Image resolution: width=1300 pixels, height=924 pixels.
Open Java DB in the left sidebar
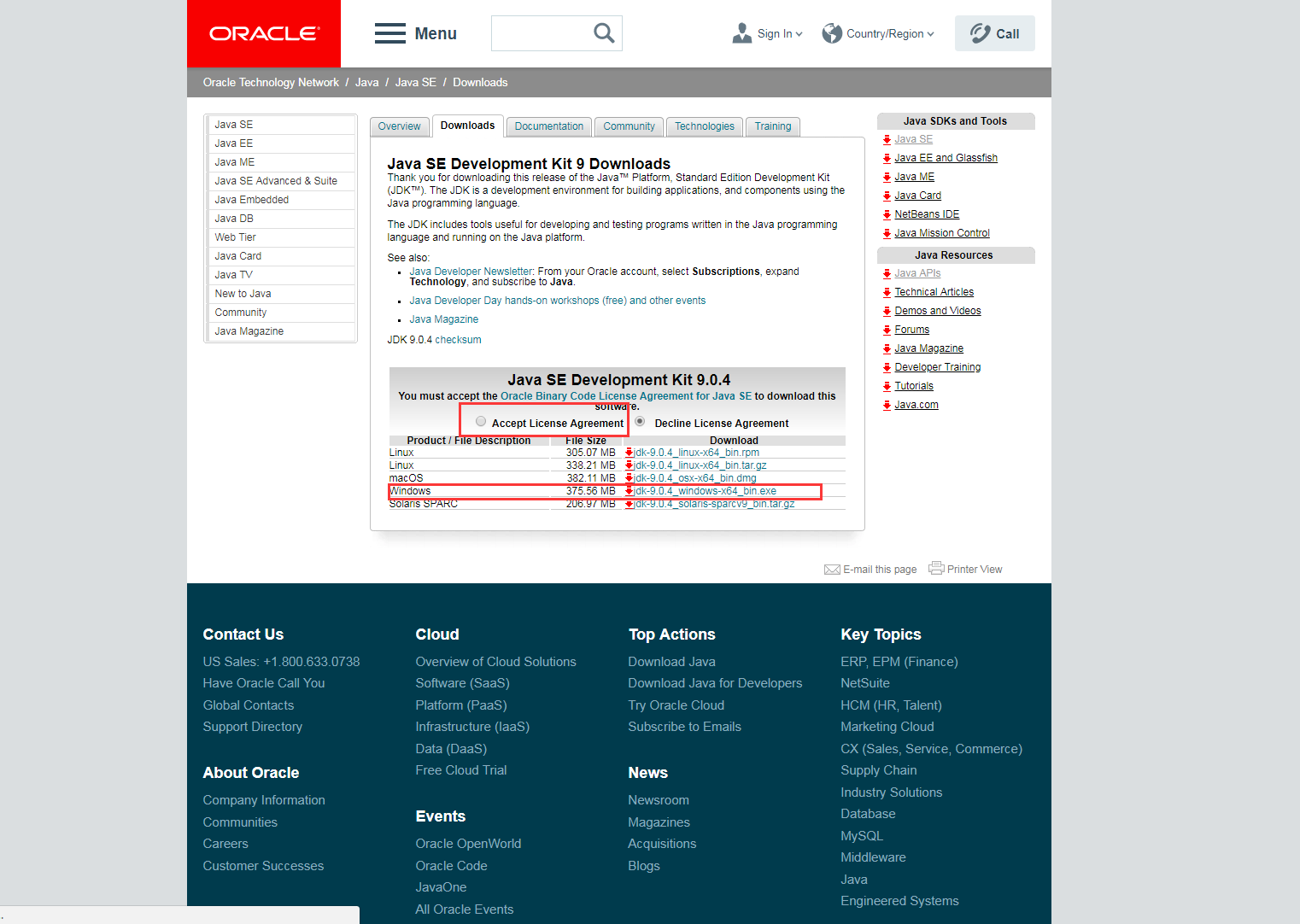(x=234, y=219)
